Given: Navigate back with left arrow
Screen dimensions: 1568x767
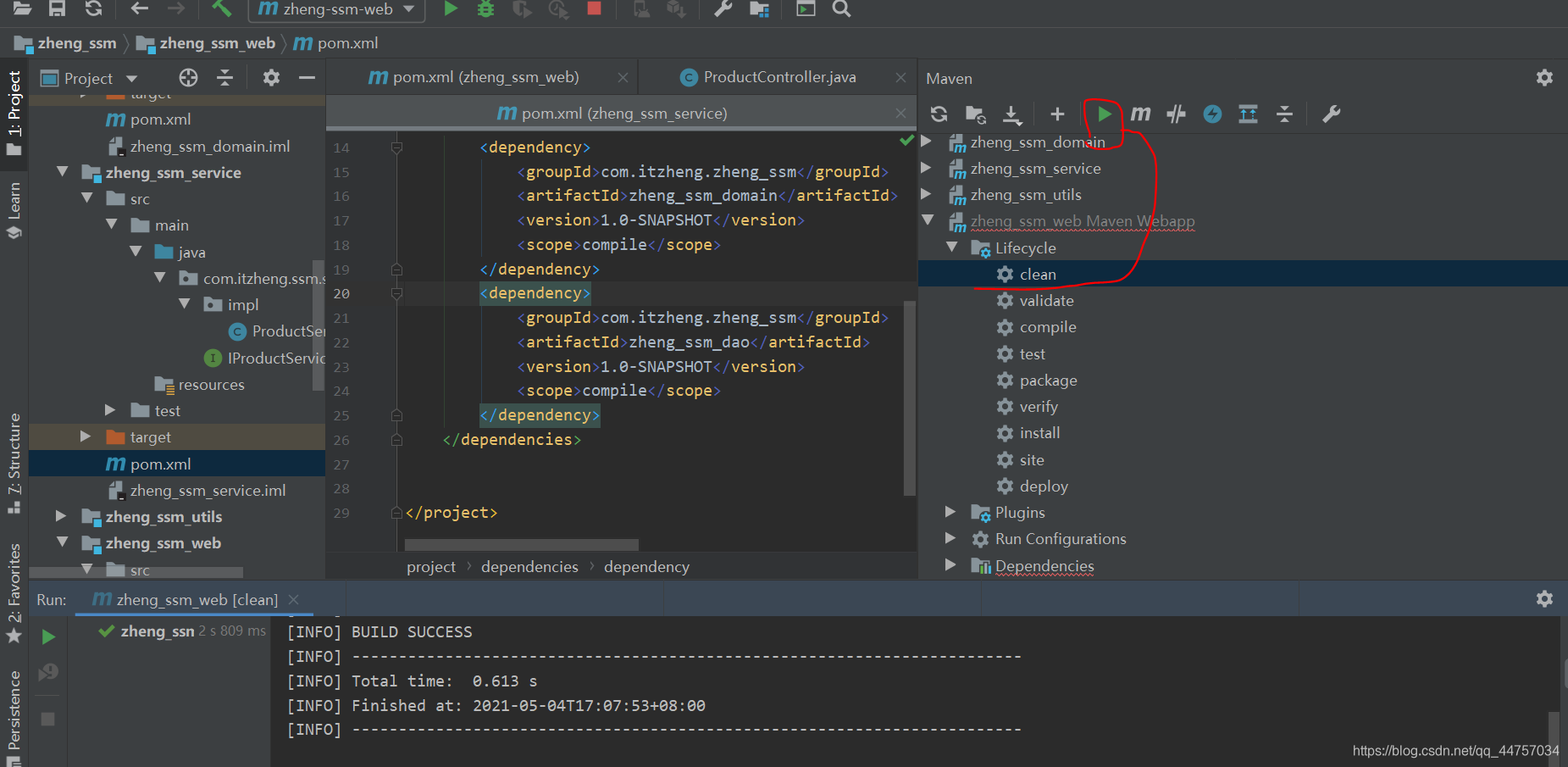Looking at the screenshot, I should (140, 8).
